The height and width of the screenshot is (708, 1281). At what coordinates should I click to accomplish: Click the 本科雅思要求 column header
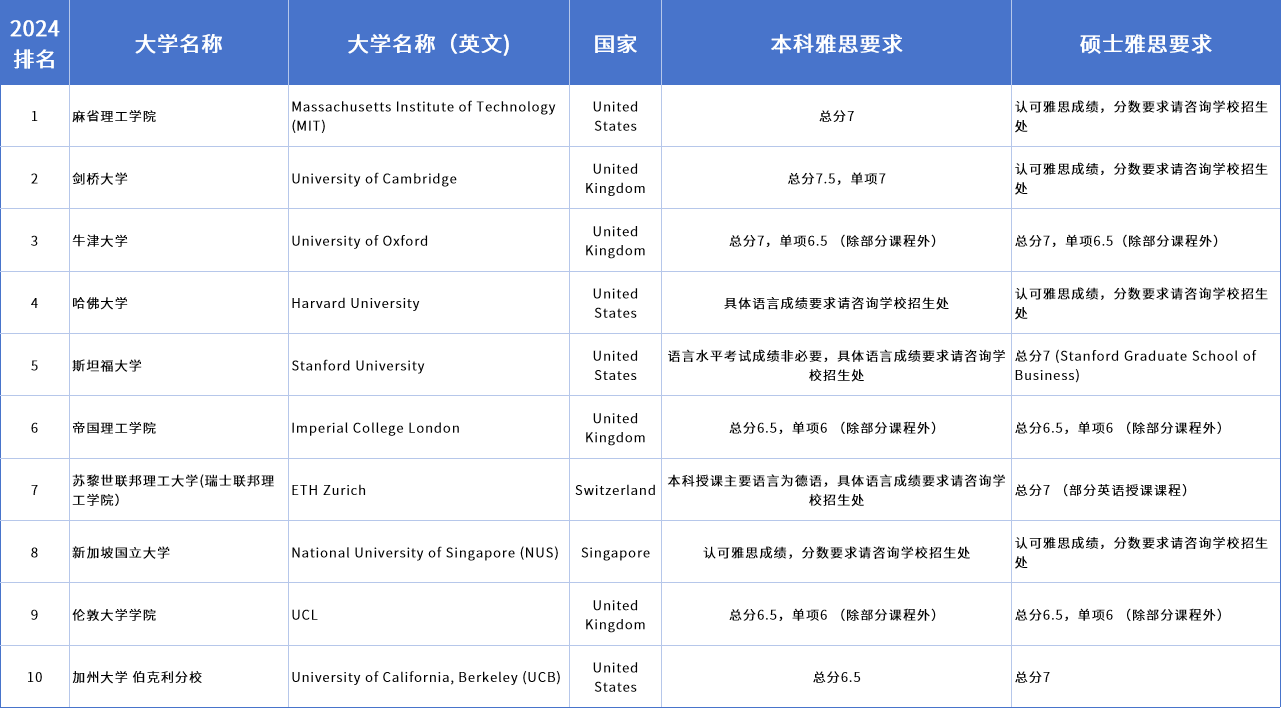click(x=835, y=42)
